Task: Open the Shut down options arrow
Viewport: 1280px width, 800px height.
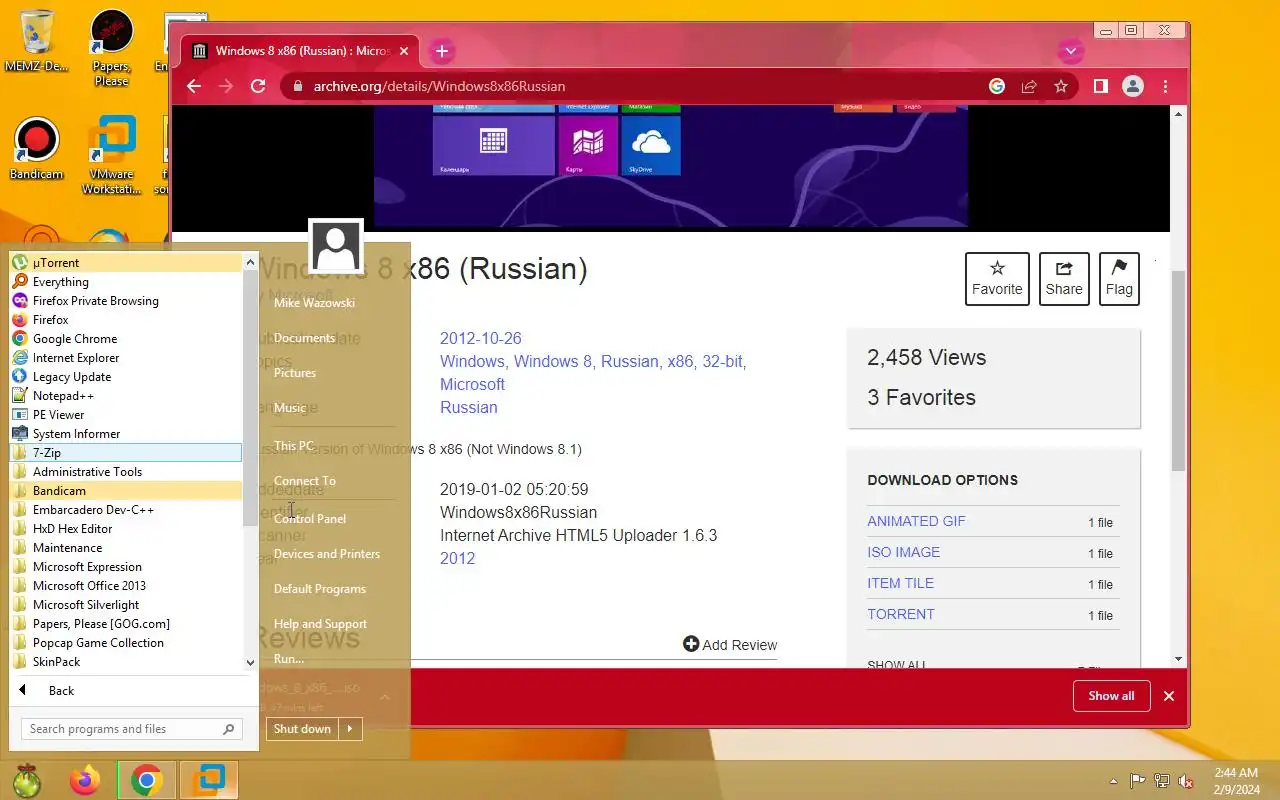Action: (x=350, y=729)
